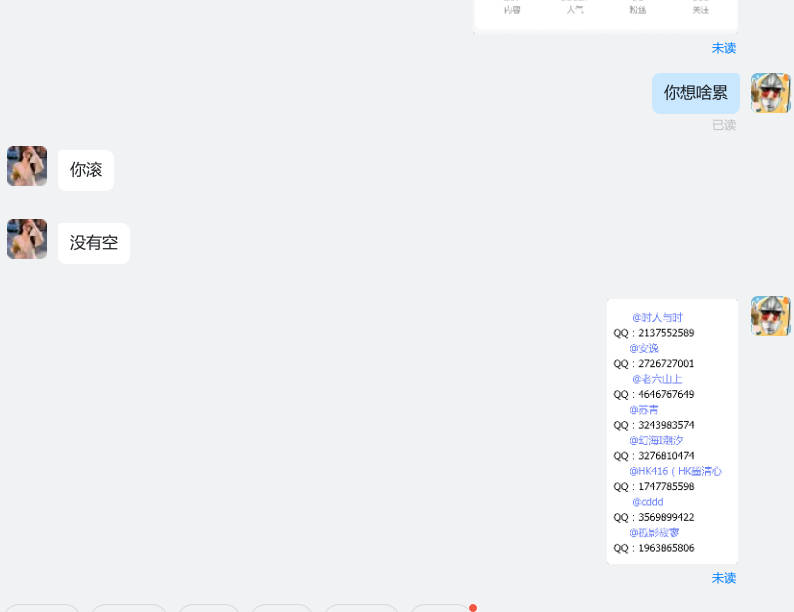Viewport: 794px width, 612px height.
Task: Click the quick-reply chip with the red dot
Action: [x=441, y=608]
